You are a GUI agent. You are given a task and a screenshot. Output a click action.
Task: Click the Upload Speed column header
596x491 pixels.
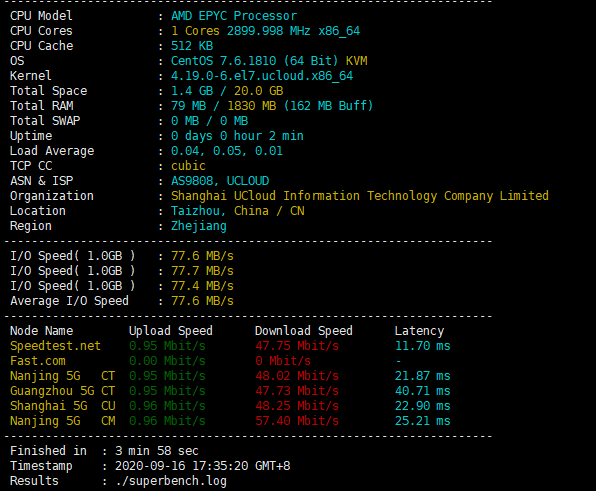point(171,331)
